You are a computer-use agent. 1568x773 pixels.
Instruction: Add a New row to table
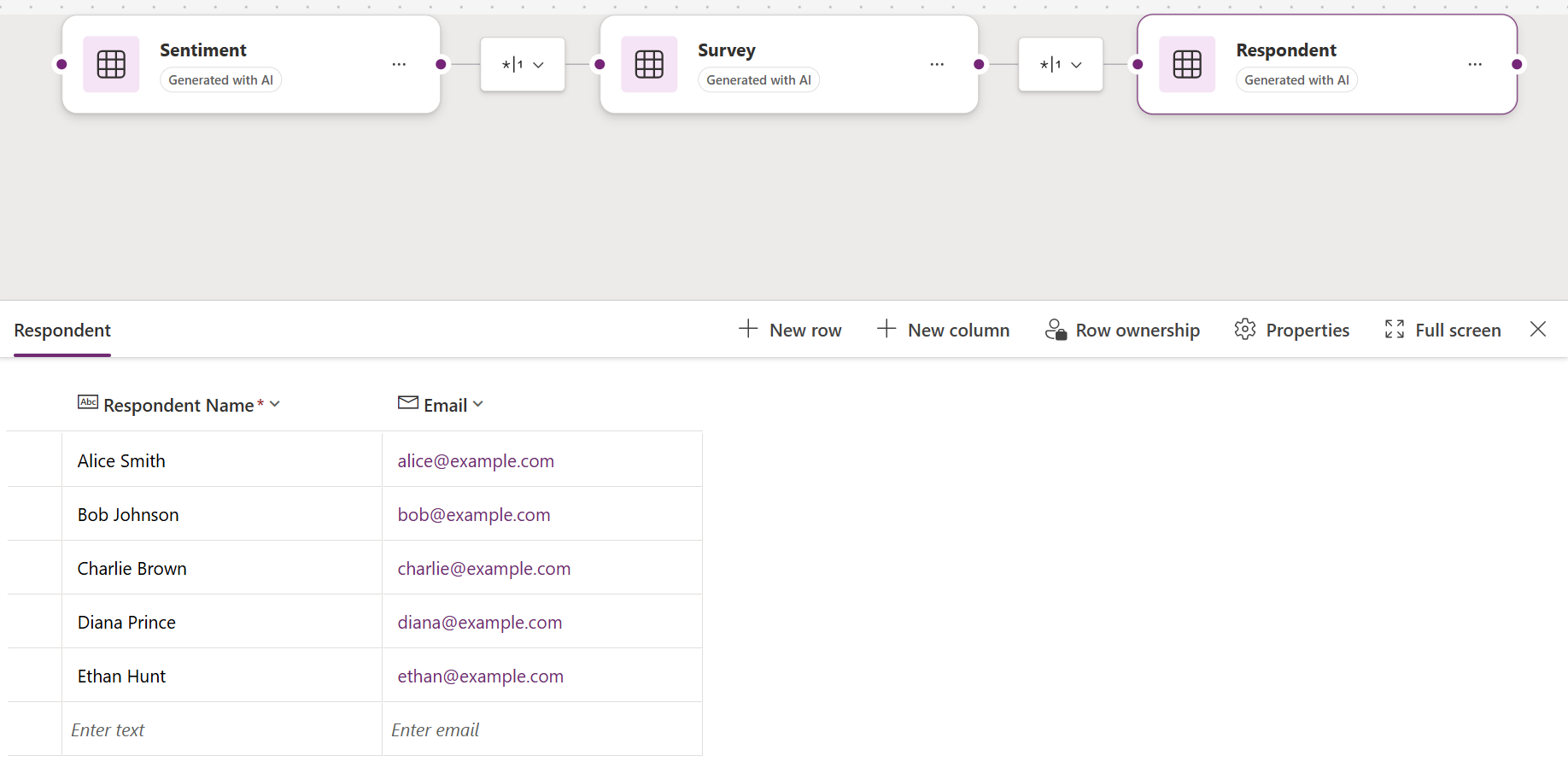[x=790, y=330]
